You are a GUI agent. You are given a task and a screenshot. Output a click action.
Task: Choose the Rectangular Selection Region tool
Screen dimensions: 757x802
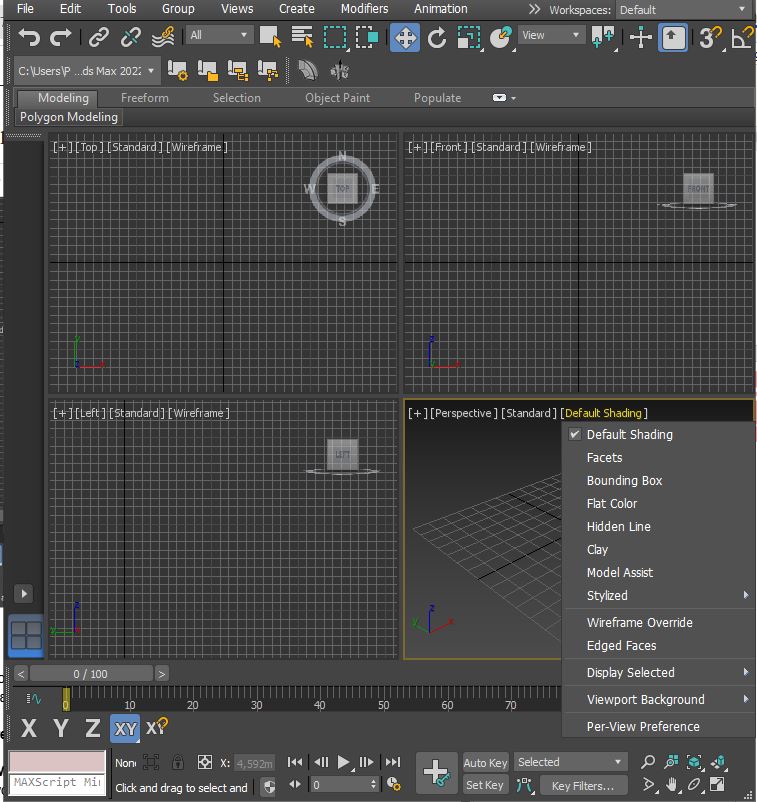point(335,37)
